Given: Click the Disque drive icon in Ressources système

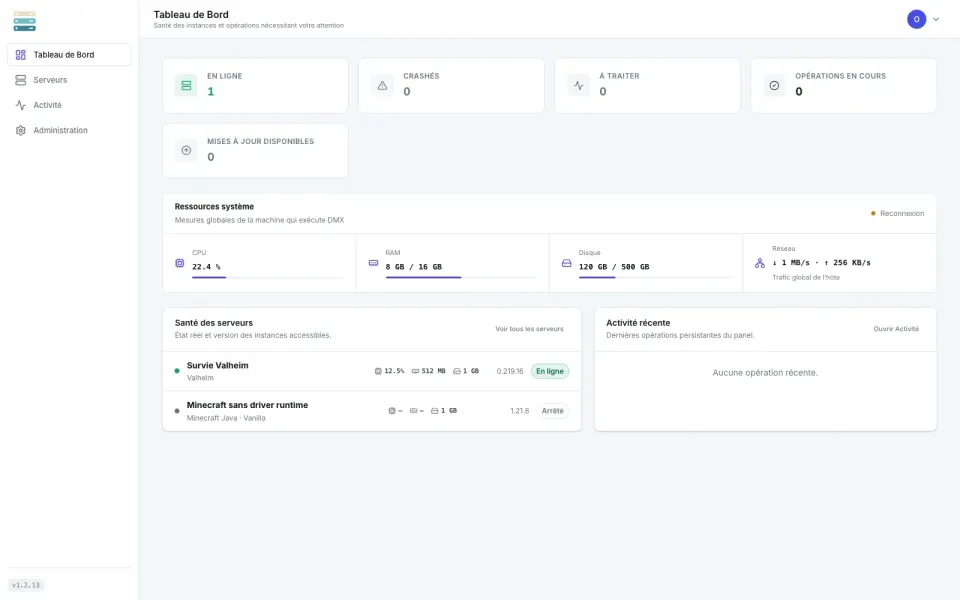Looking at the screenshot, I should point(566,263).
